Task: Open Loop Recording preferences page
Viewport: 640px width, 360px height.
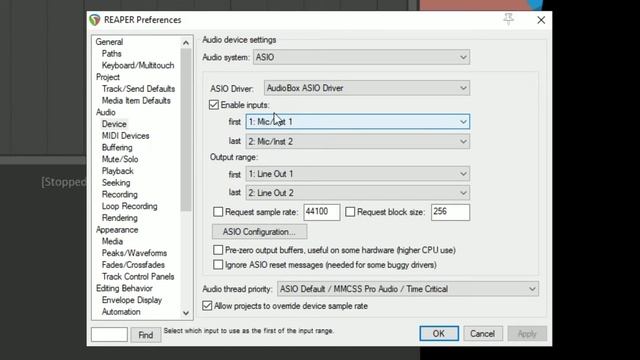Action: coord(129,206)
